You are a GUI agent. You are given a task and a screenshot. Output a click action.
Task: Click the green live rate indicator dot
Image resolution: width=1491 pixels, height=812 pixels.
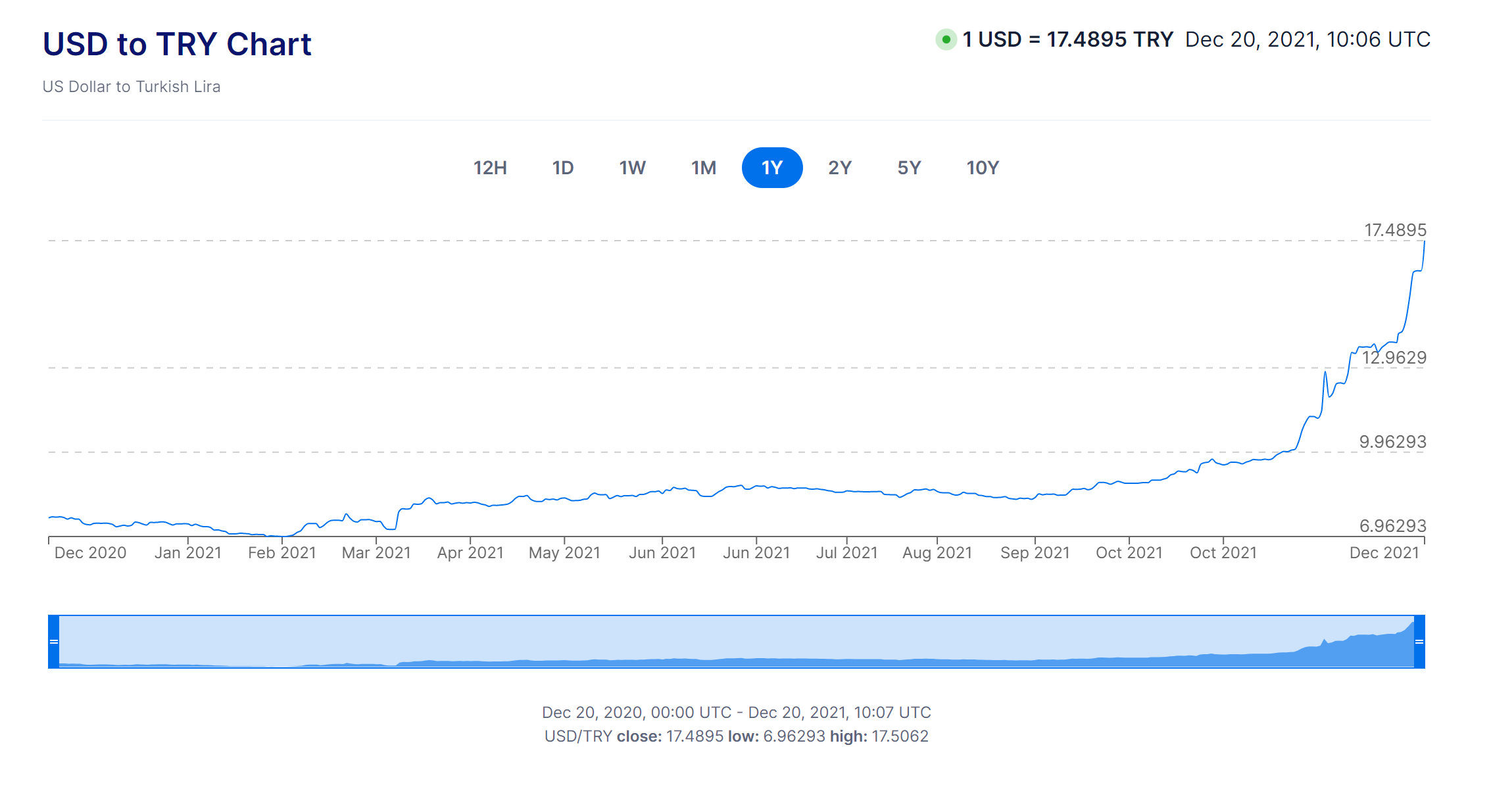coord(946,39)
